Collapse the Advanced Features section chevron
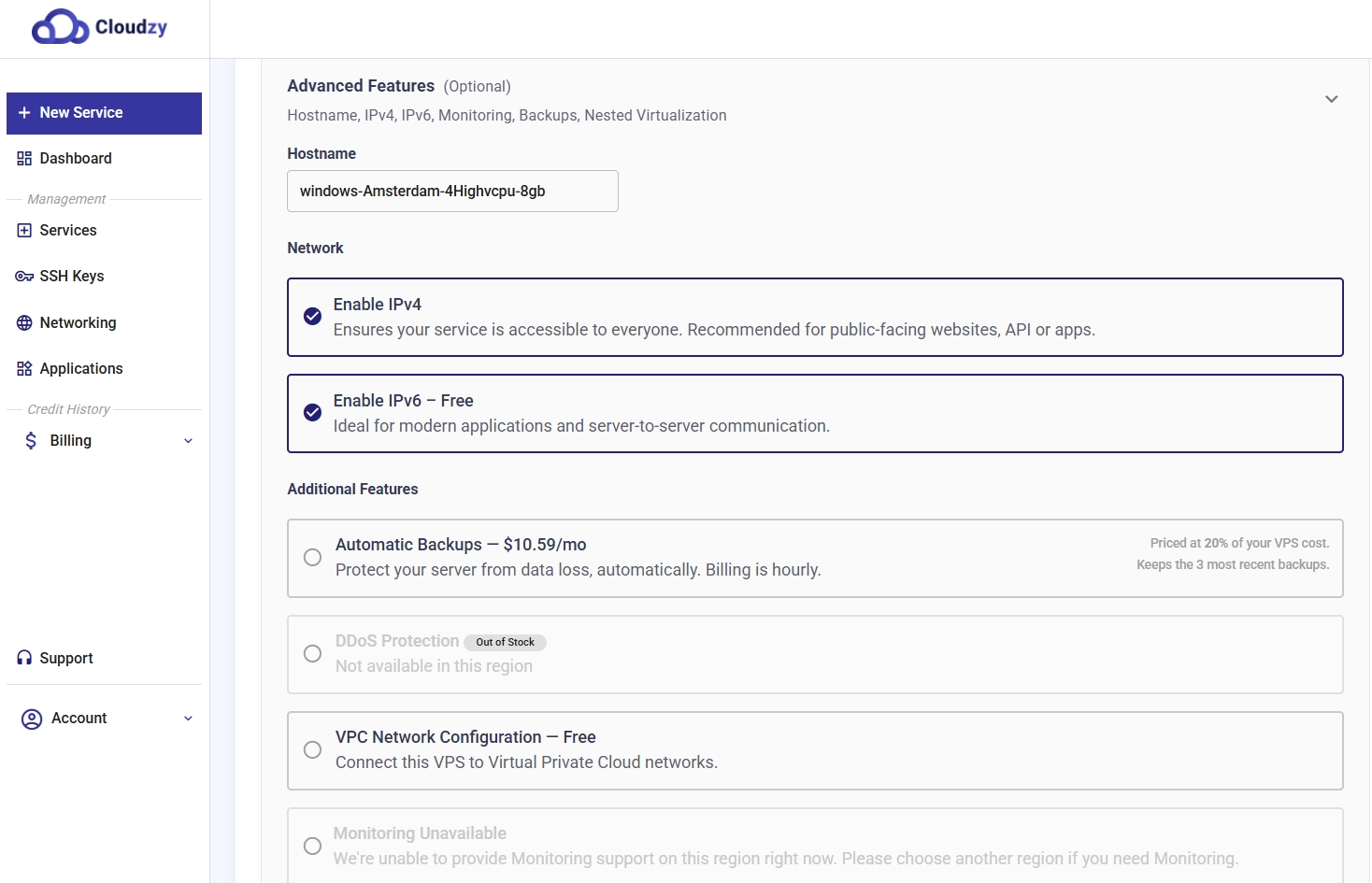Viewport: 1372px width, 883px height. click(x=1331, y=99)
